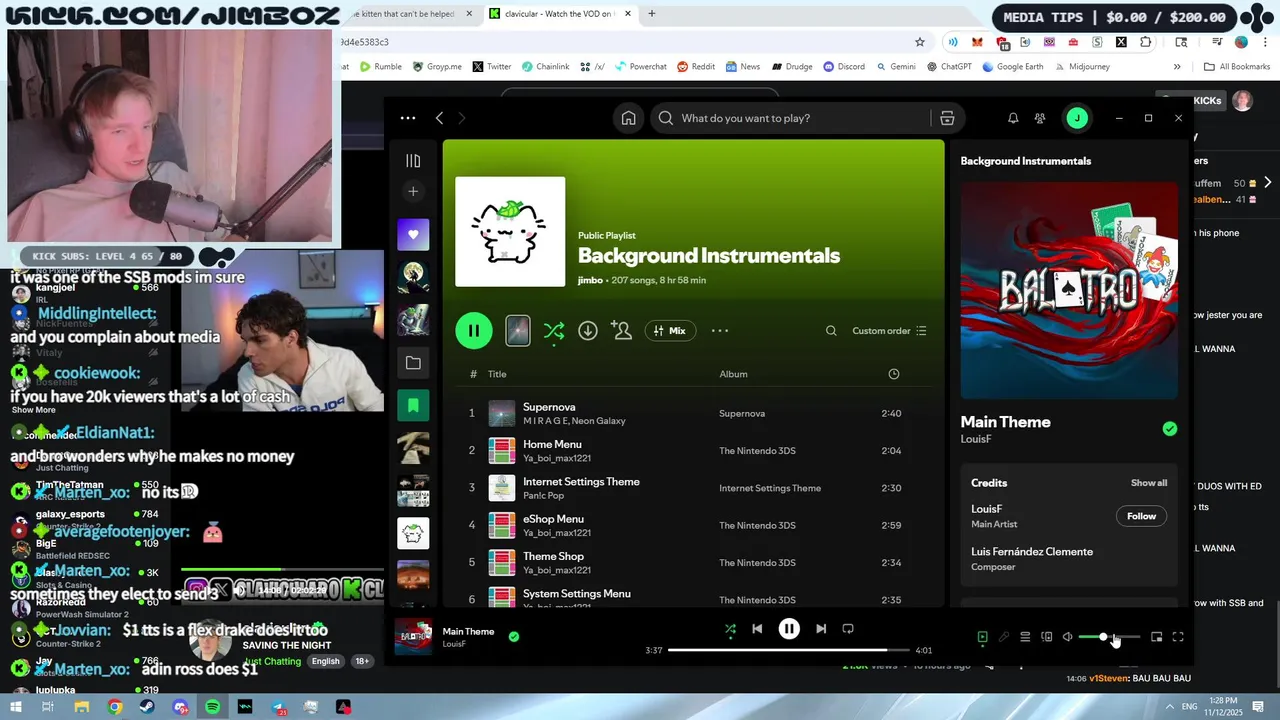The height and width of the screenshot is (720, 1280).
Task: Seek along the song progress bar
Action: [789, 650]
